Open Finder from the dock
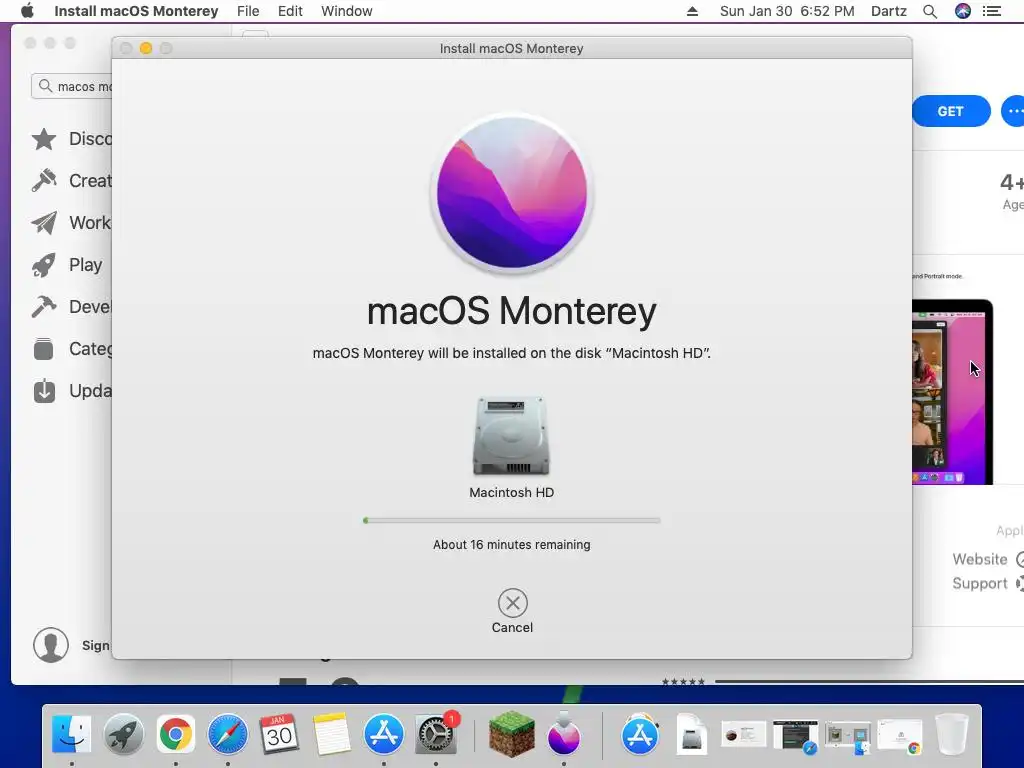The image size is (1024, 768). pos(71,735)
